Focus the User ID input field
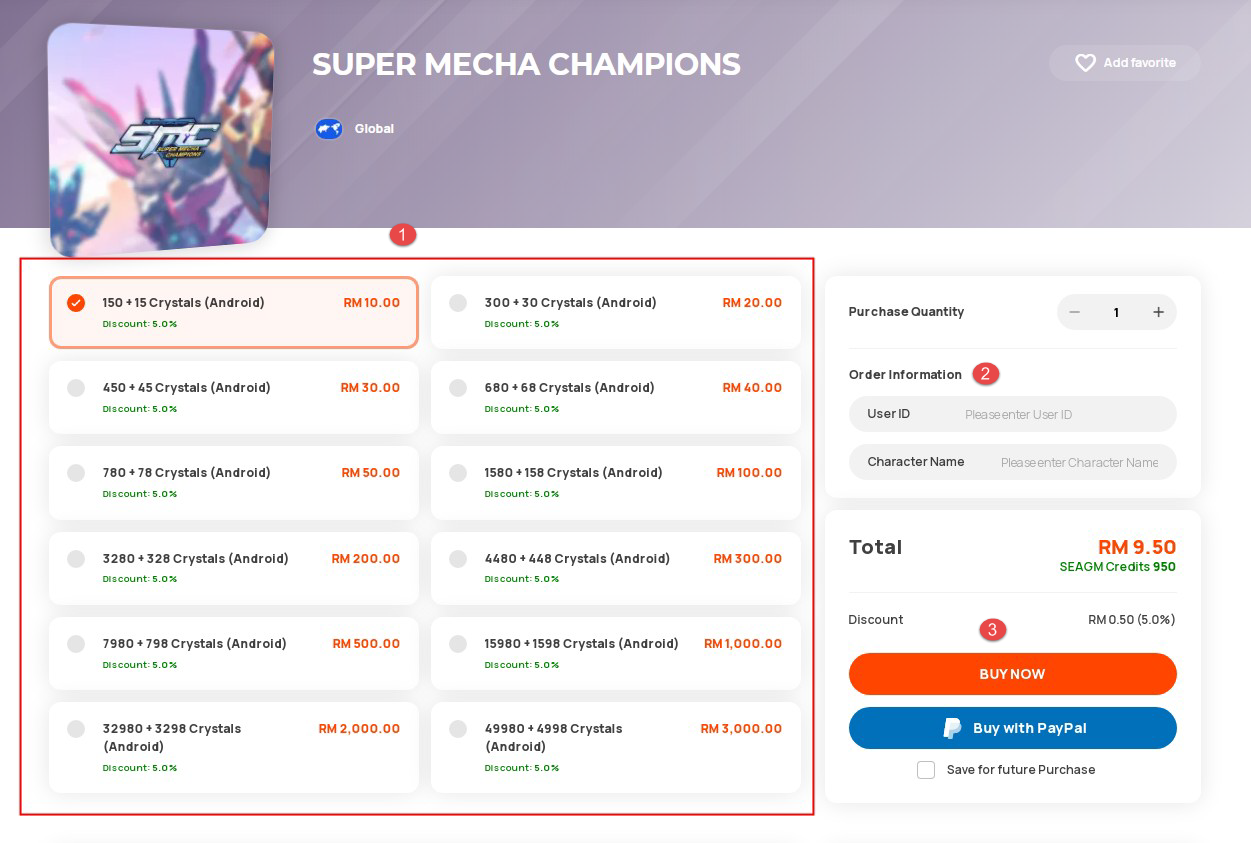1251x843 pixels. [1012, 414]
